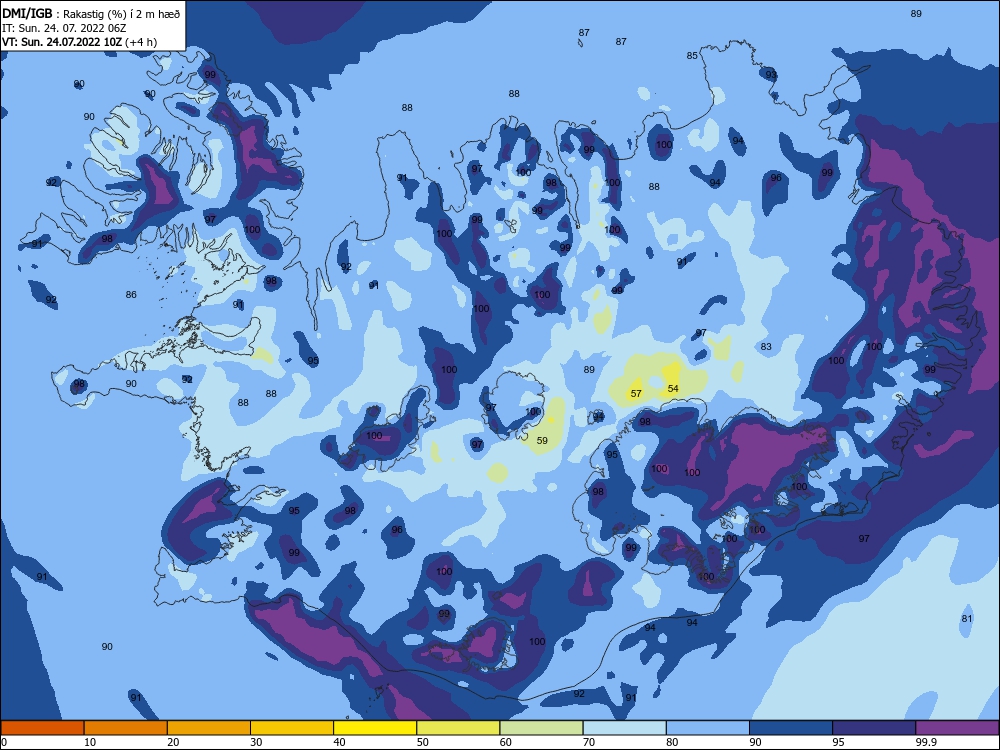Click the legend tick label 70
The width and height of the screenshot is (1000, 750).
[589, 742]
